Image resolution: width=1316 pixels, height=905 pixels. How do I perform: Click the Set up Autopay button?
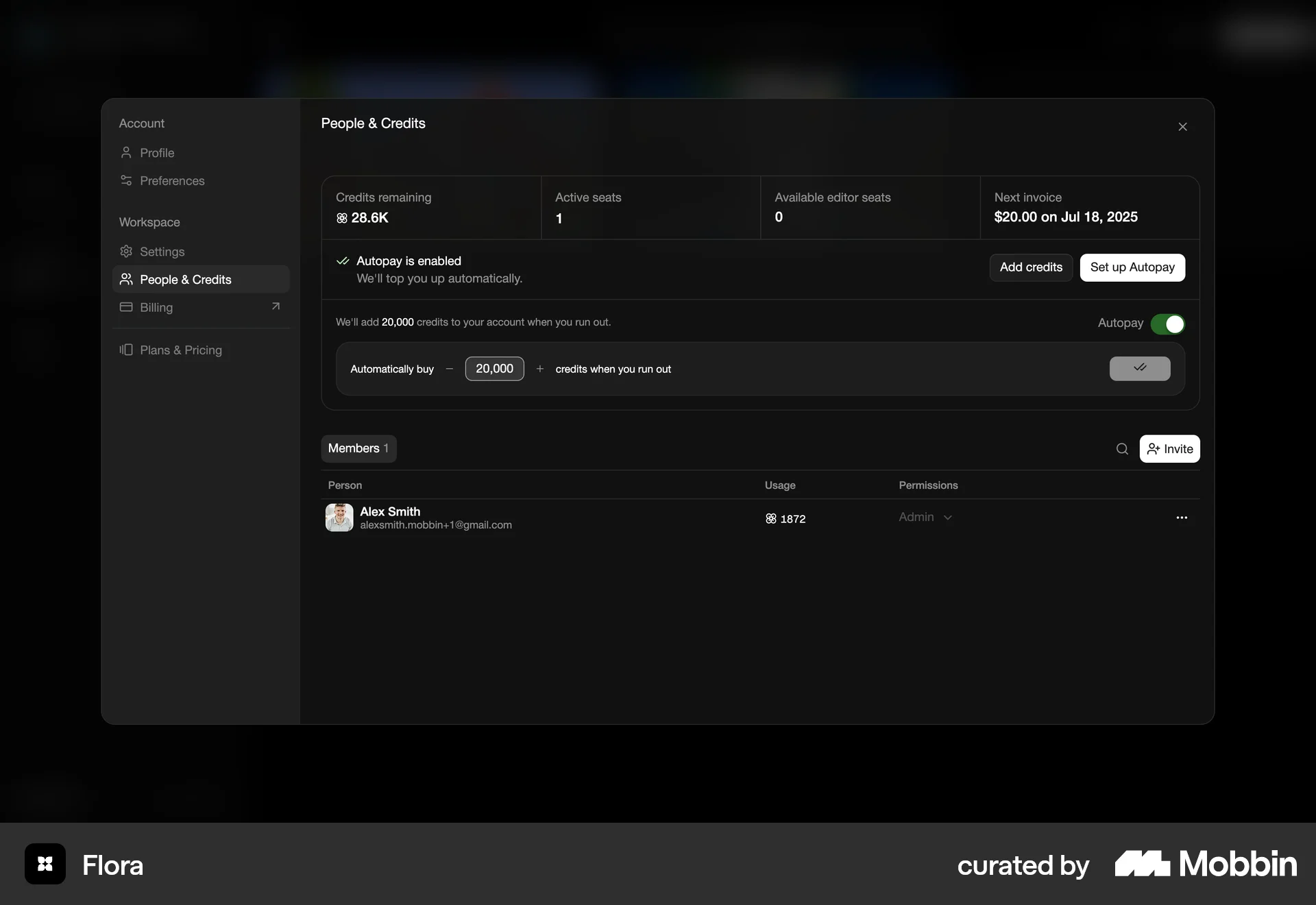point(1132,267)
